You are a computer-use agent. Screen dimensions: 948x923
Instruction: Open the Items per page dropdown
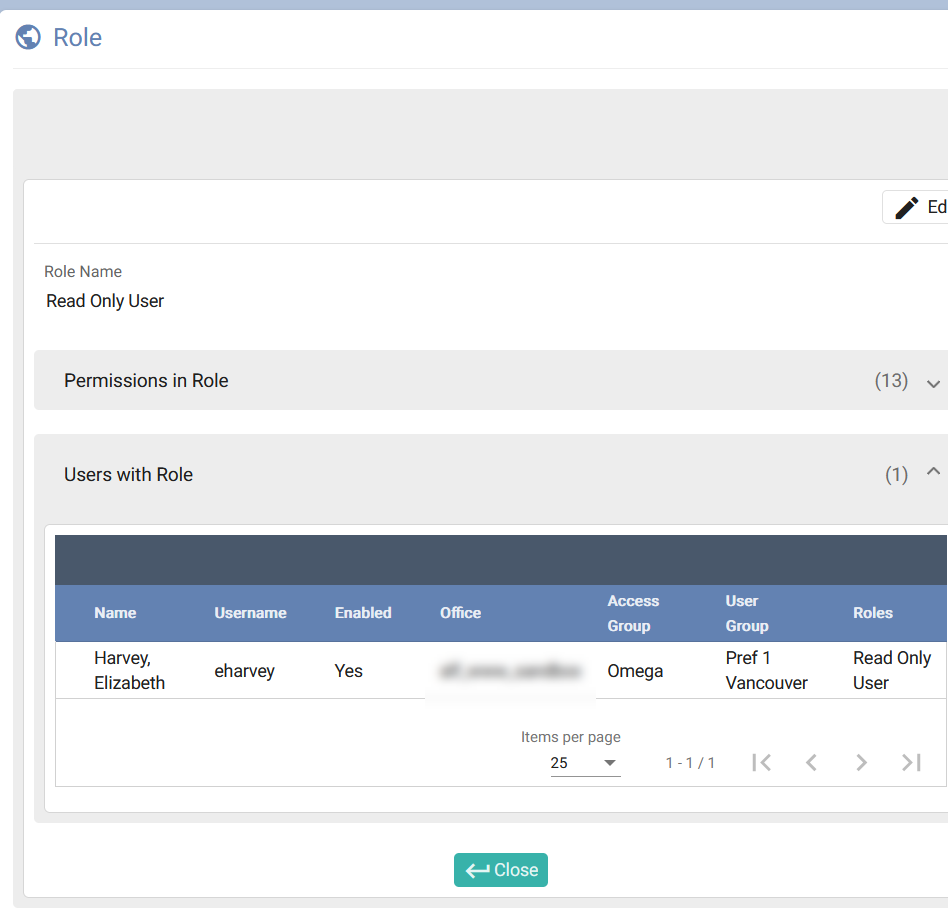click(x=585, y=763)
